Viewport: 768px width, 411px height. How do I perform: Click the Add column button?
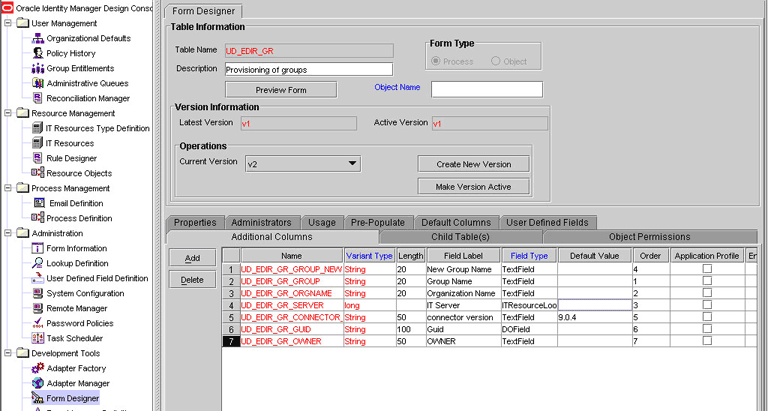tap(192, 258)
